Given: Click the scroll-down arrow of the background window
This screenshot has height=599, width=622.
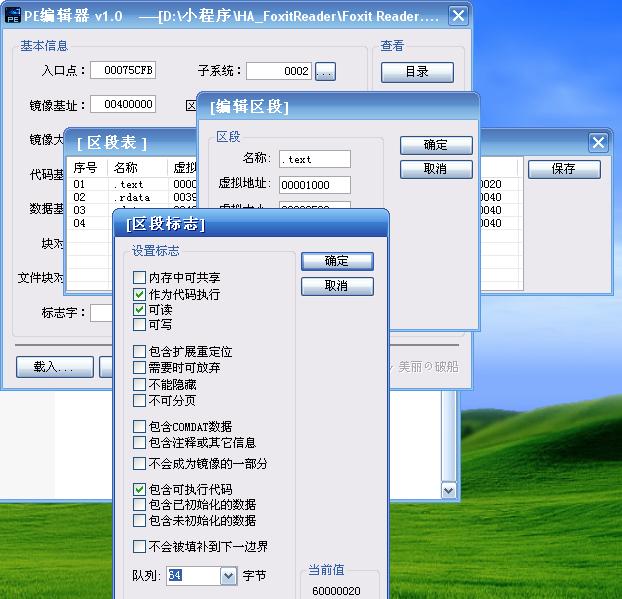Looking at the screenshot, I should (x=449, y=490).
